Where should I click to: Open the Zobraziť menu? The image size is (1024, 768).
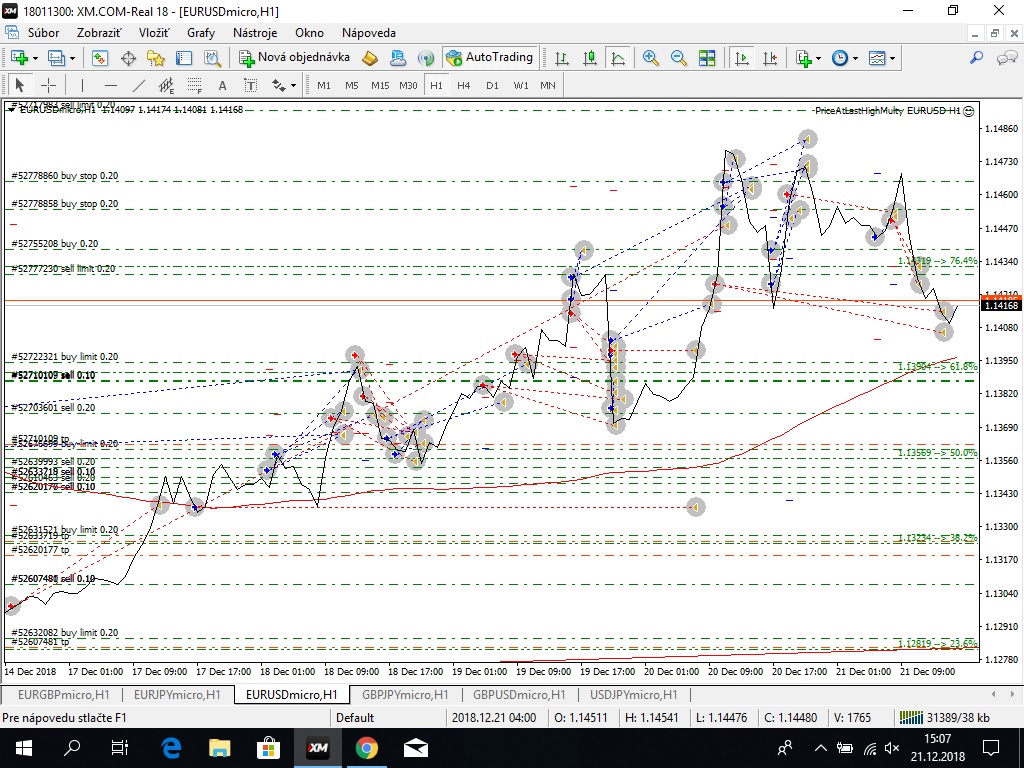[99, 33]
